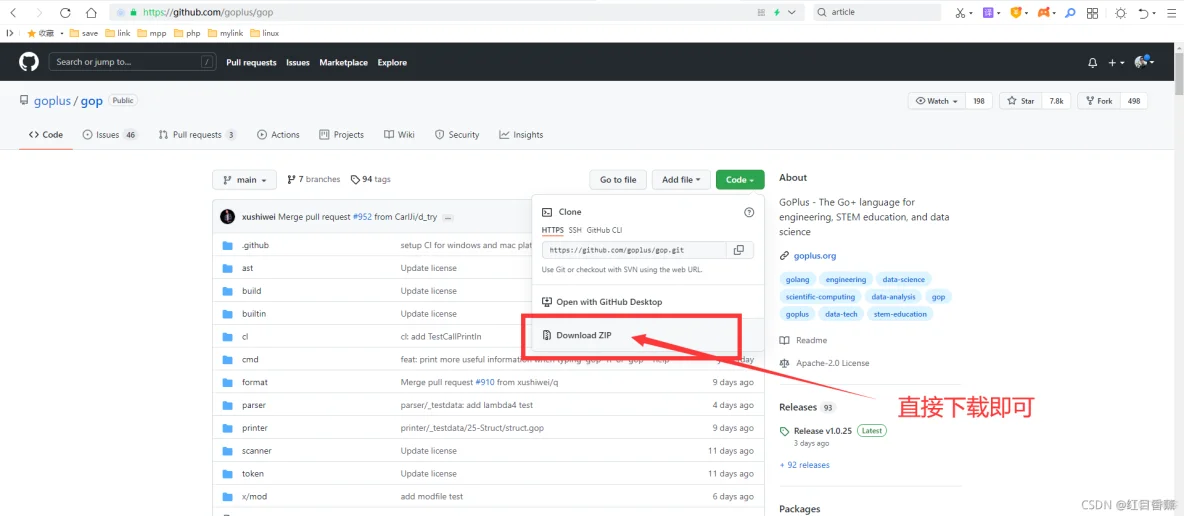This screenshot has height=516, width=1184.
Task: Click the browser 'article' search box
Action: 877,13
